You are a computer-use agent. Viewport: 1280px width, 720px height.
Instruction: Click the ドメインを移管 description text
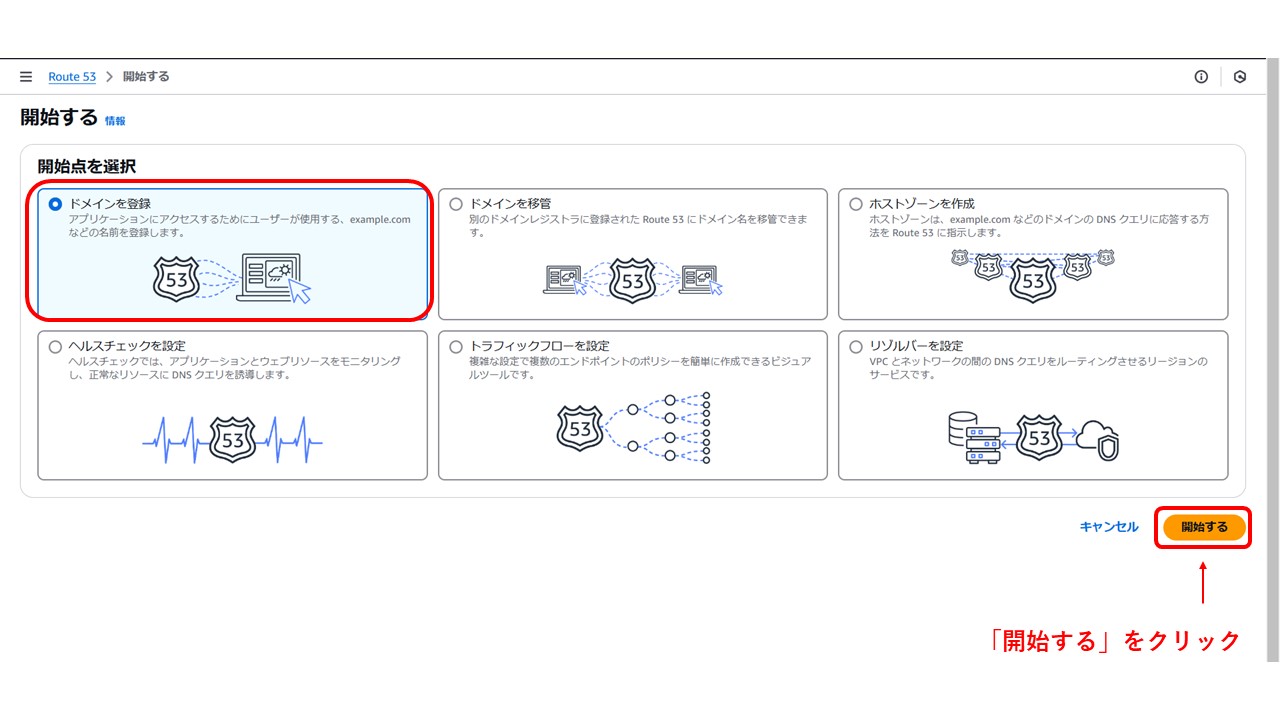[x=638, y=226]
